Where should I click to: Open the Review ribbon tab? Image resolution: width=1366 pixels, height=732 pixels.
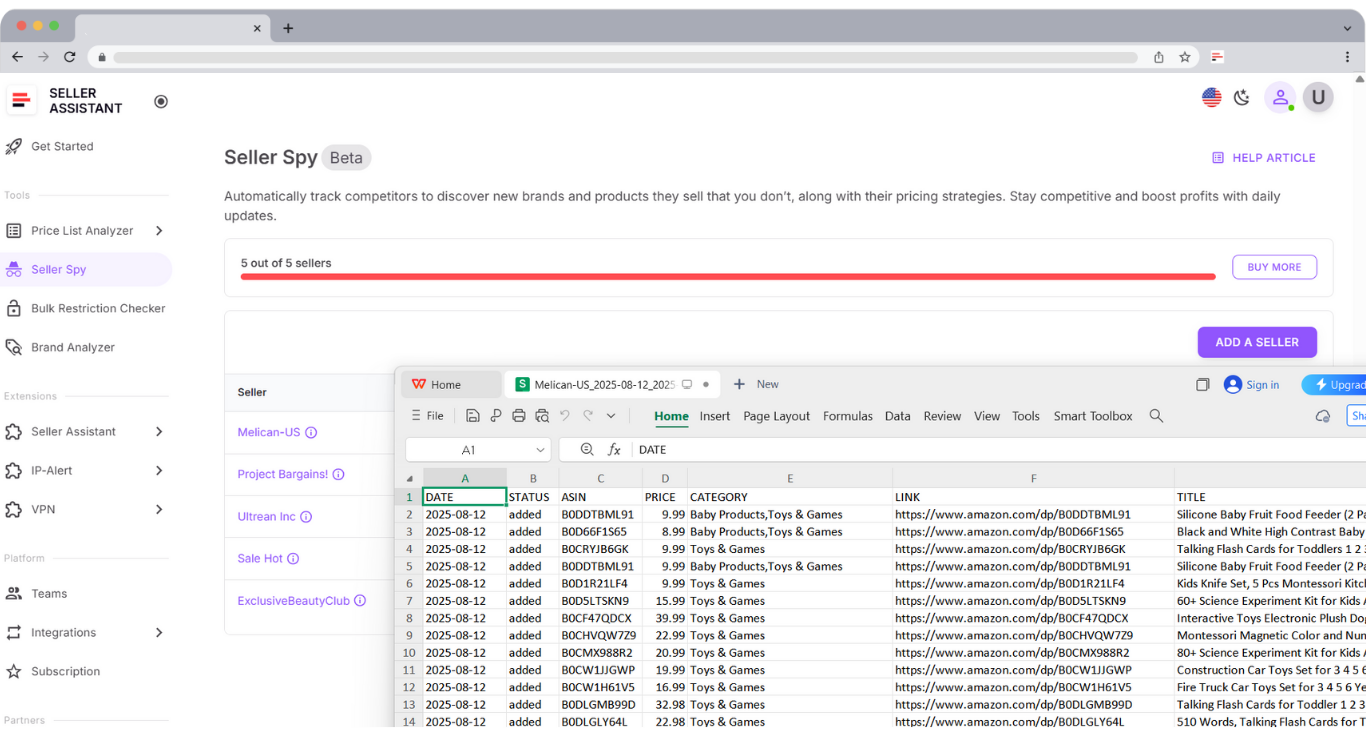[x=942, y=416]
